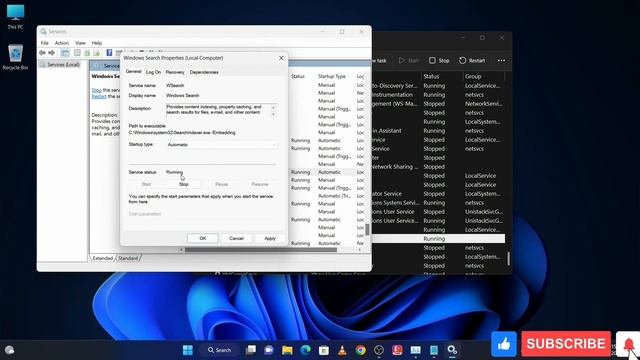
Task: Switch to Services app taskbar icon
Action: tap(452, 350)
